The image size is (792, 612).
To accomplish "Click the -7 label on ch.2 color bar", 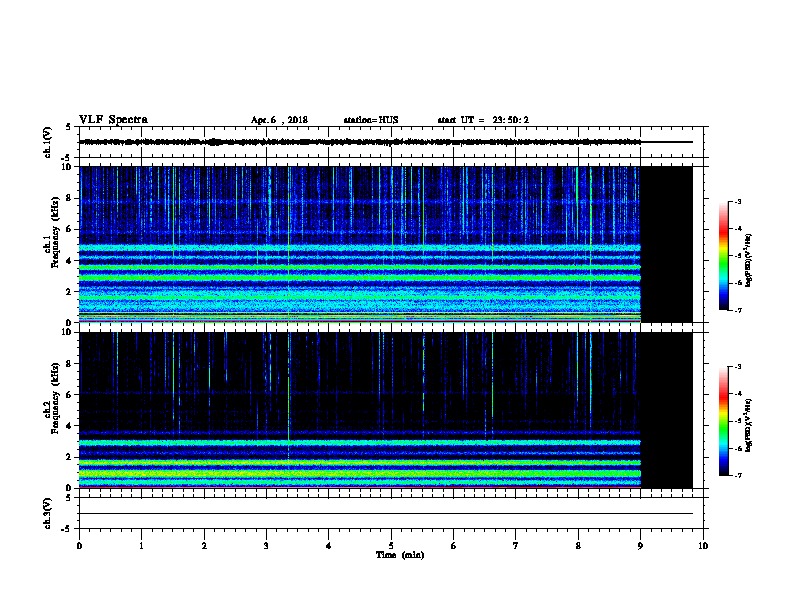I will (x=738, y=476).
